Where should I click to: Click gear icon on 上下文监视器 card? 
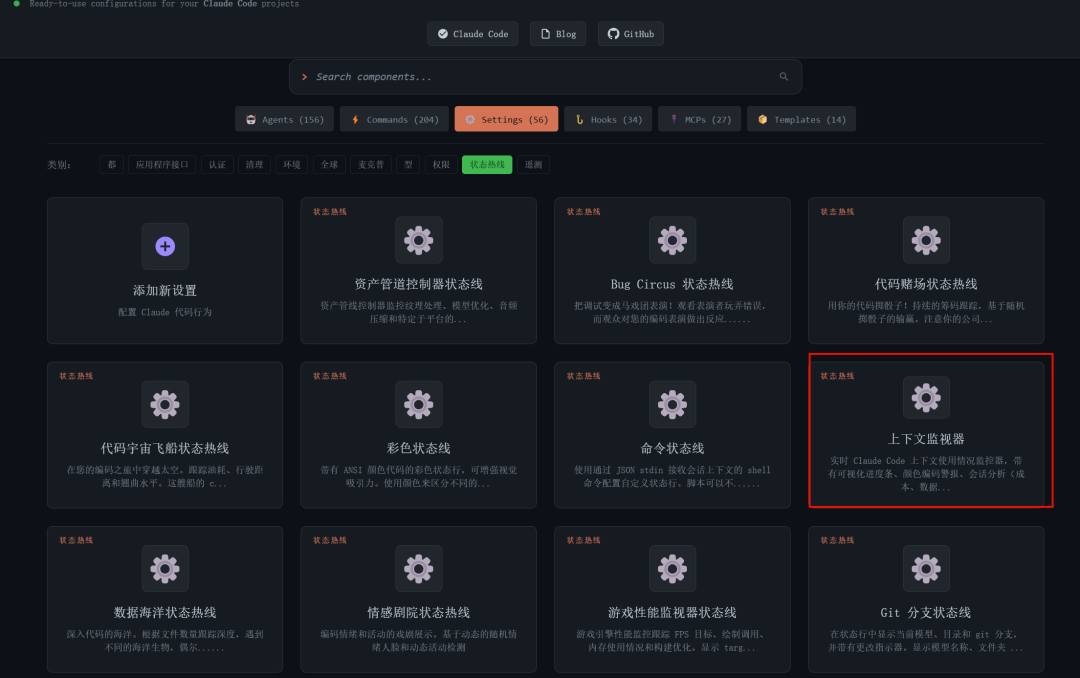[926, 398]
